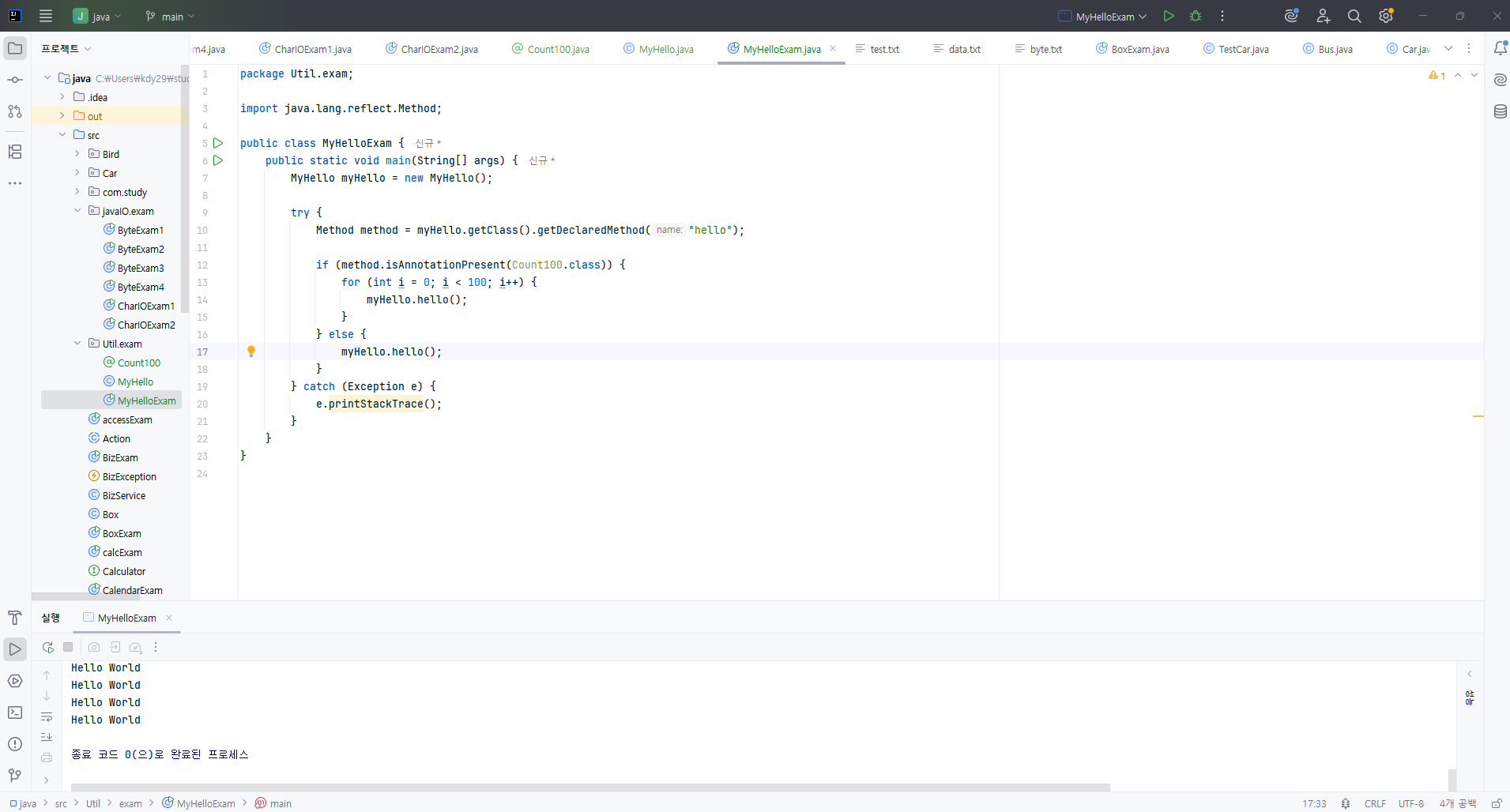The image size is (1510, 812).
Task: Click the run console horizontal scrollbar
Action: click(x=590, y=788)
